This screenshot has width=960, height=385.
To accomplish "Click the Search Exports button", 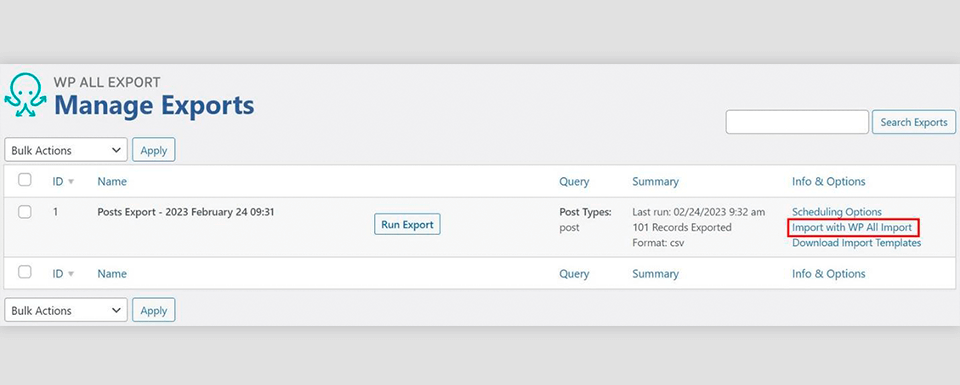I will 913,122.
